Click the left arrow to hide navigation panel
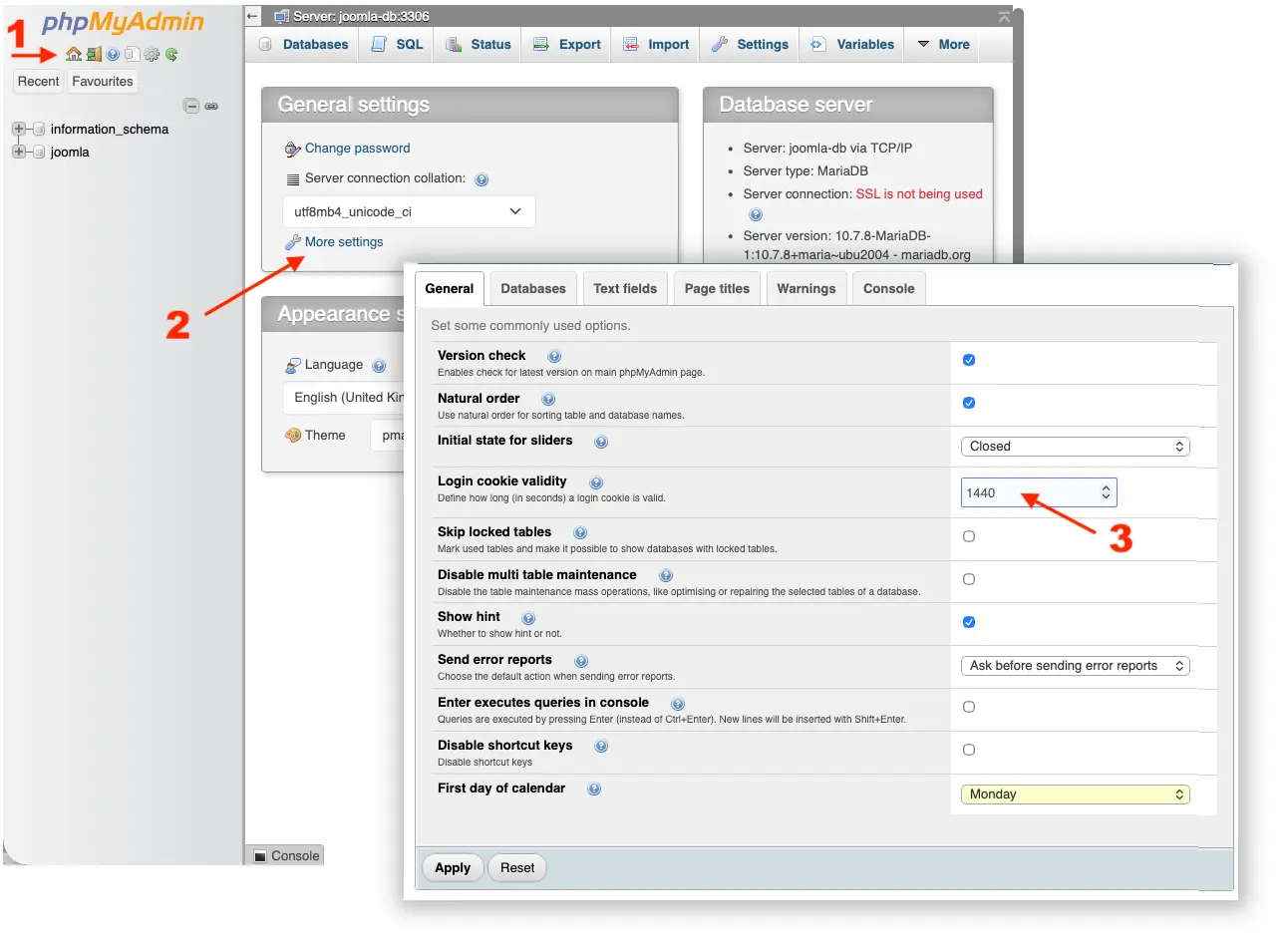This screenshot has width=1288, height=950. (x=253, y=16)
